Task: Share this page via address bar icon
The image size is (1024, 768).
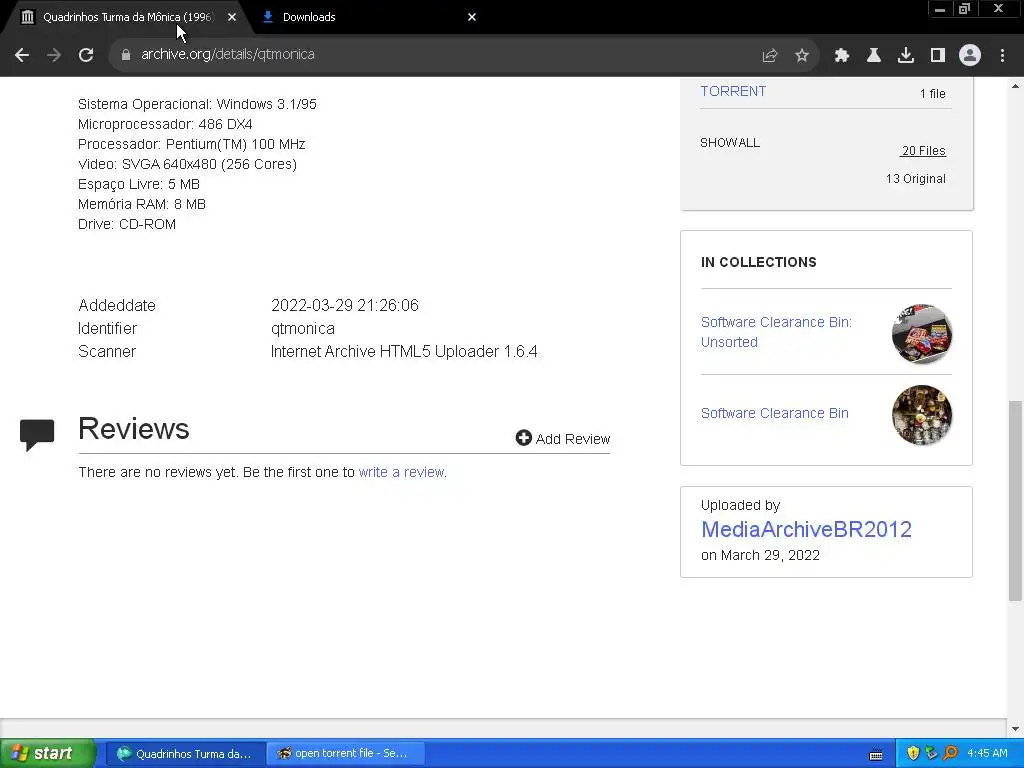Action: click(770, 56)
